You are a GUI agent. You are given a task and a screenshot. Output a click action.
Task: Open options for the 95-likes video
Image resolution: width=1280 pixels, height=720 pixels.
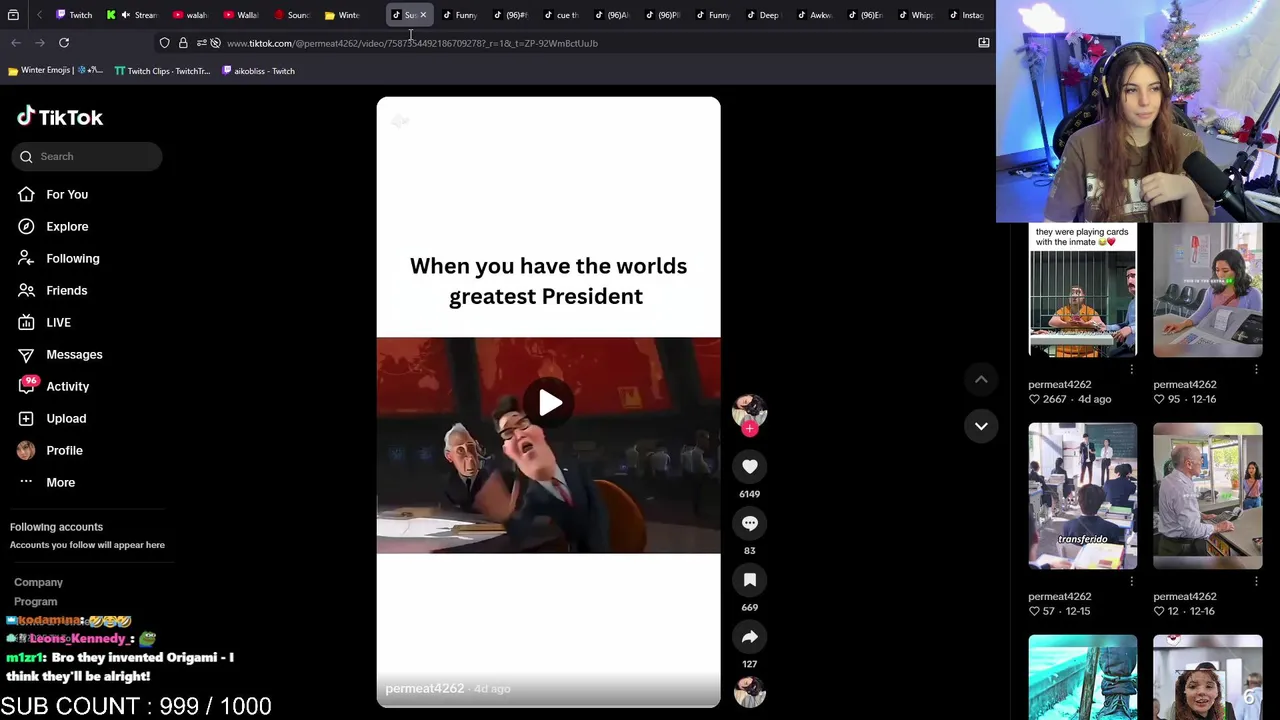[x=1256, y=369]
